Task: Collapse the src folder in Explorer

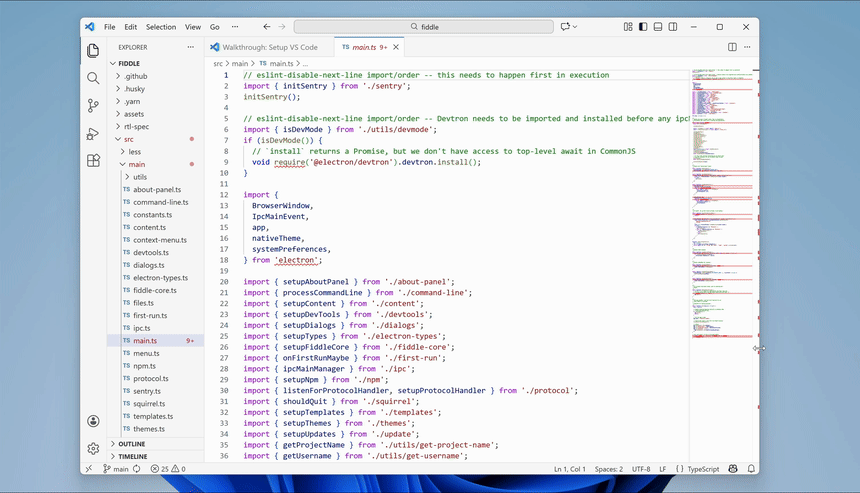Action: click(128, 139)
